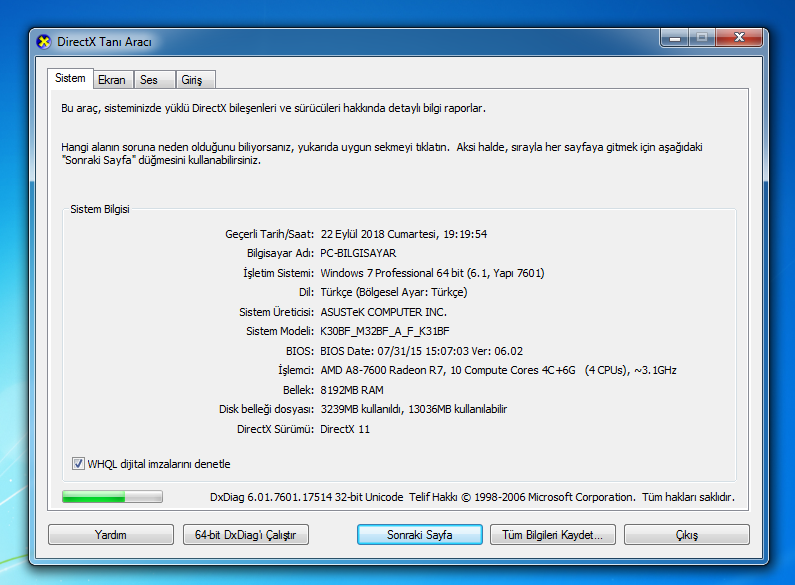Click the 'BIOS:' label
The width and height of the screenshot is (795, 585).
coord(300,351)
